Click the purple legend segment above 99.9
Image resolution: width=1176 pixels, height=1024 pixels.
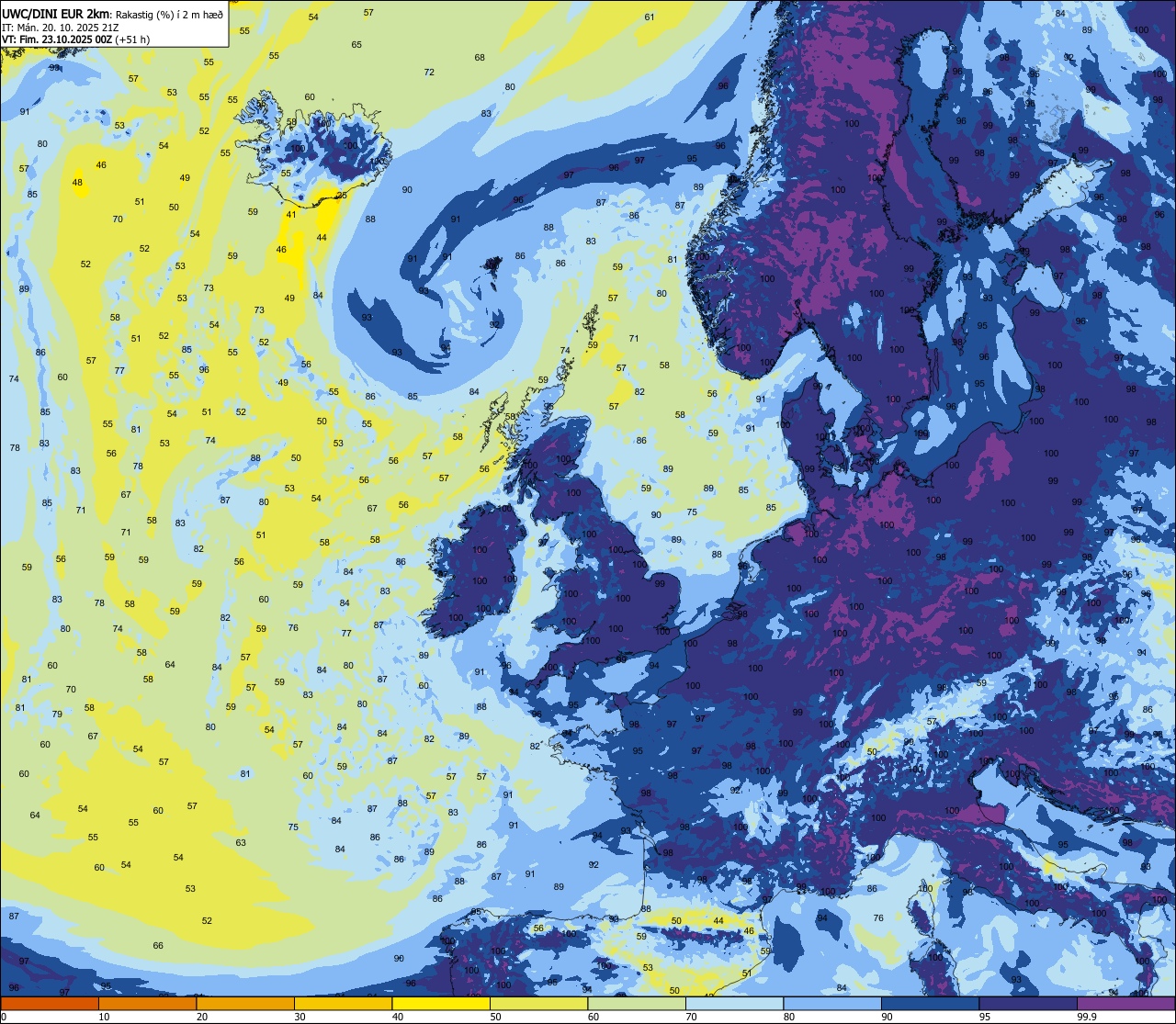click(1125, 1003)
